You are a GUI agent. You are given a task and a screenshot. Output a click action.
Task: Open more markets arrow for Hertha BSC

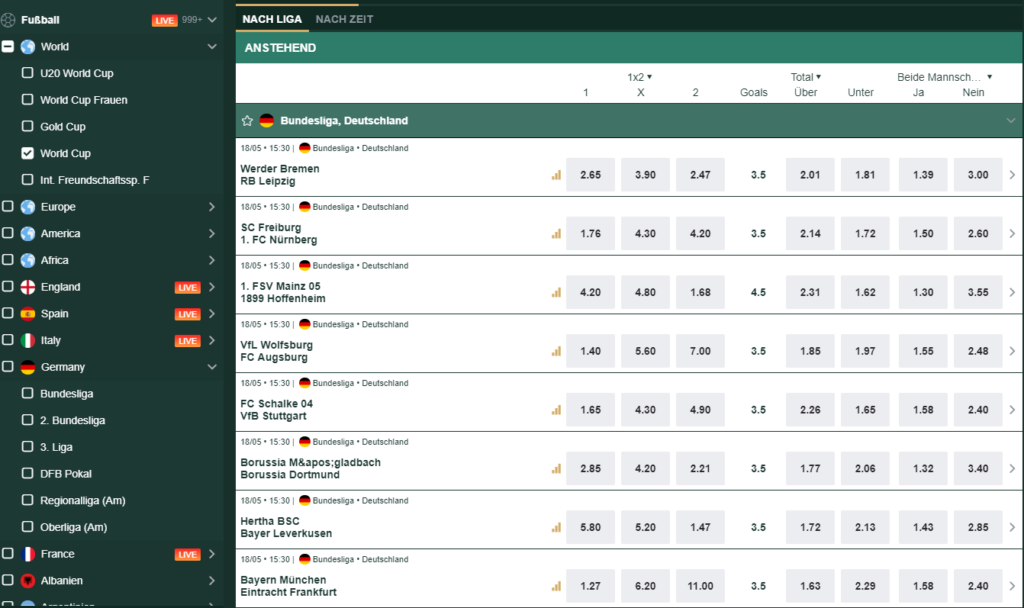tap(1012, 527)
